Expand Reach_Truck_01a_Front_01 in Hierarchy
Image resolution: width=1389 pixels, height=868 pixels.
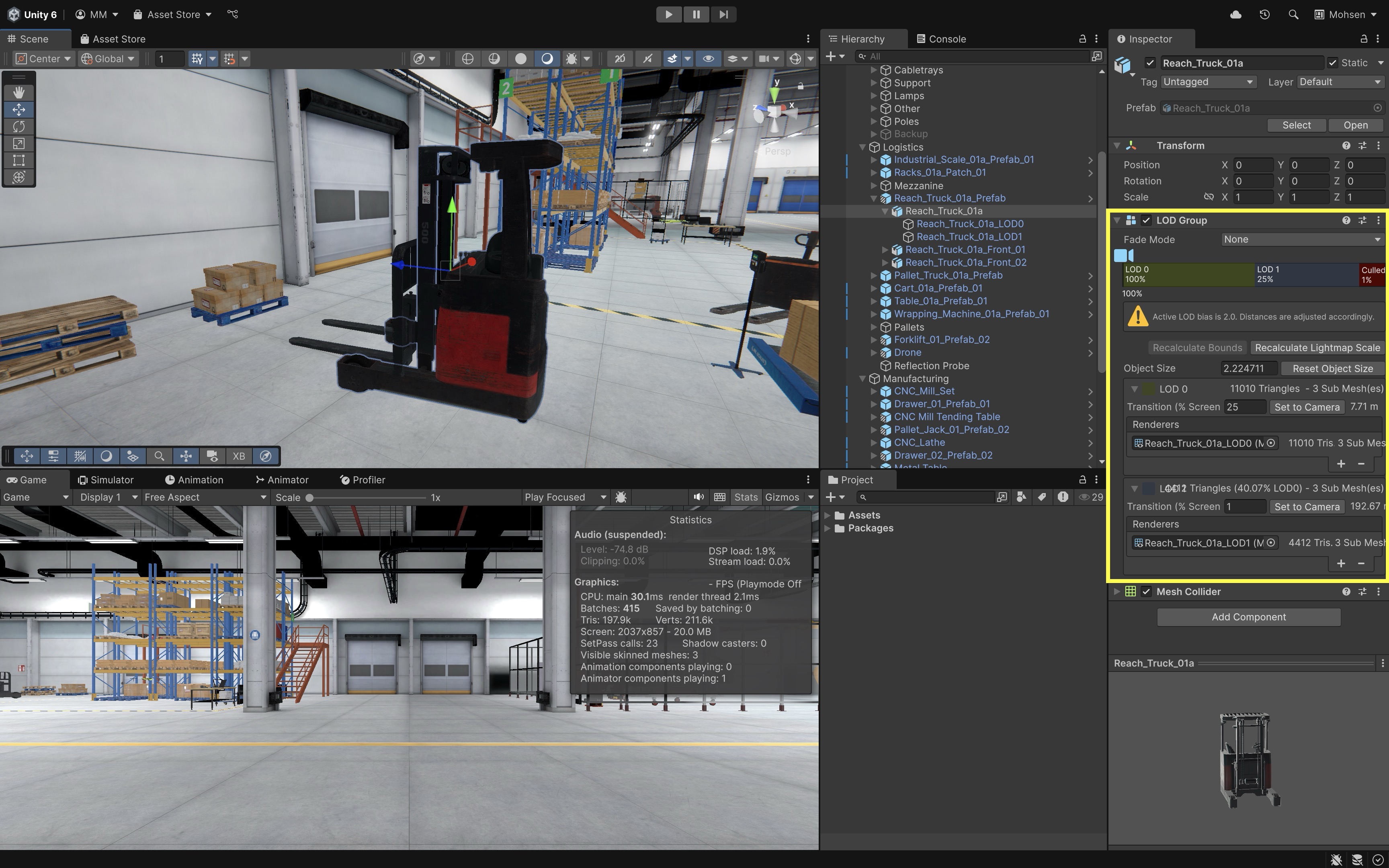(885, 250)
